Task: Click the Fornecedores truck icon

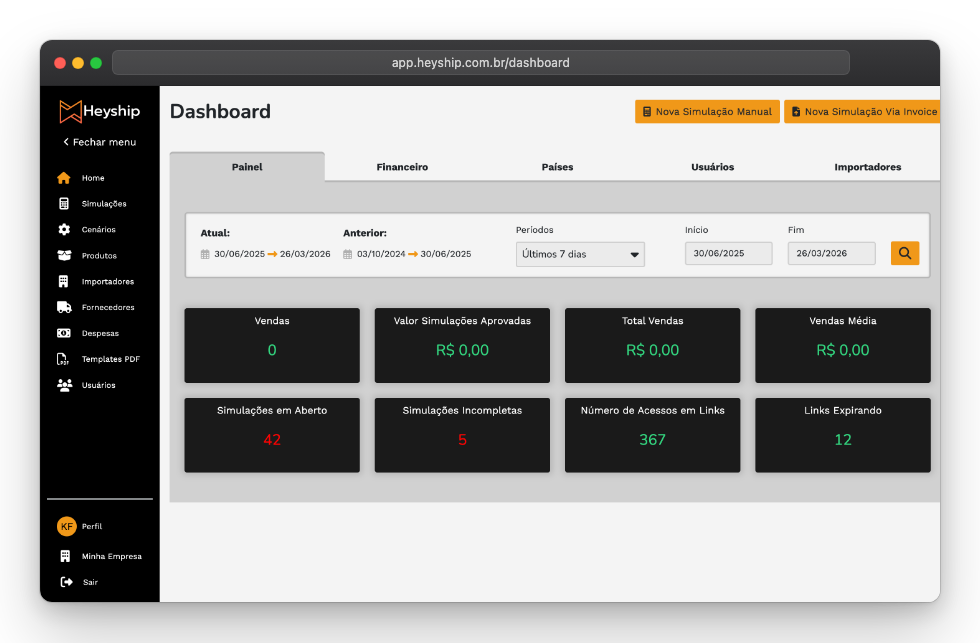Action: (x=64, y=308)
